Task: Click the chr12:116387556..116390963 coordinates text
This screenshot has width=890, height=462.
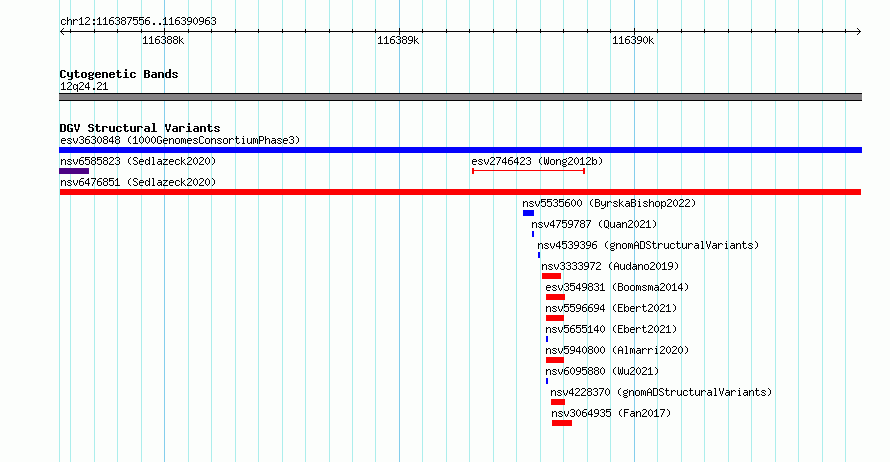Action: click(138, 22)
